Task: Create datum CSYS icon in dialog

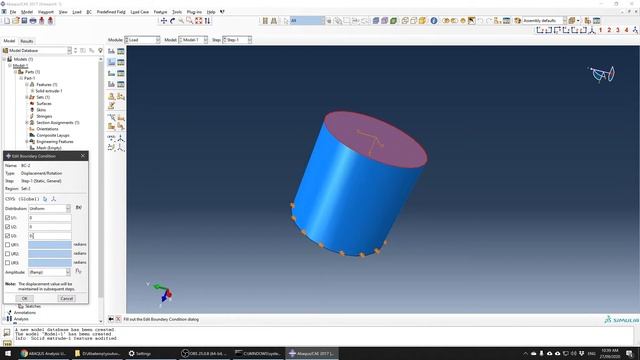Action: pyautogui.click(x=53, y=199)
